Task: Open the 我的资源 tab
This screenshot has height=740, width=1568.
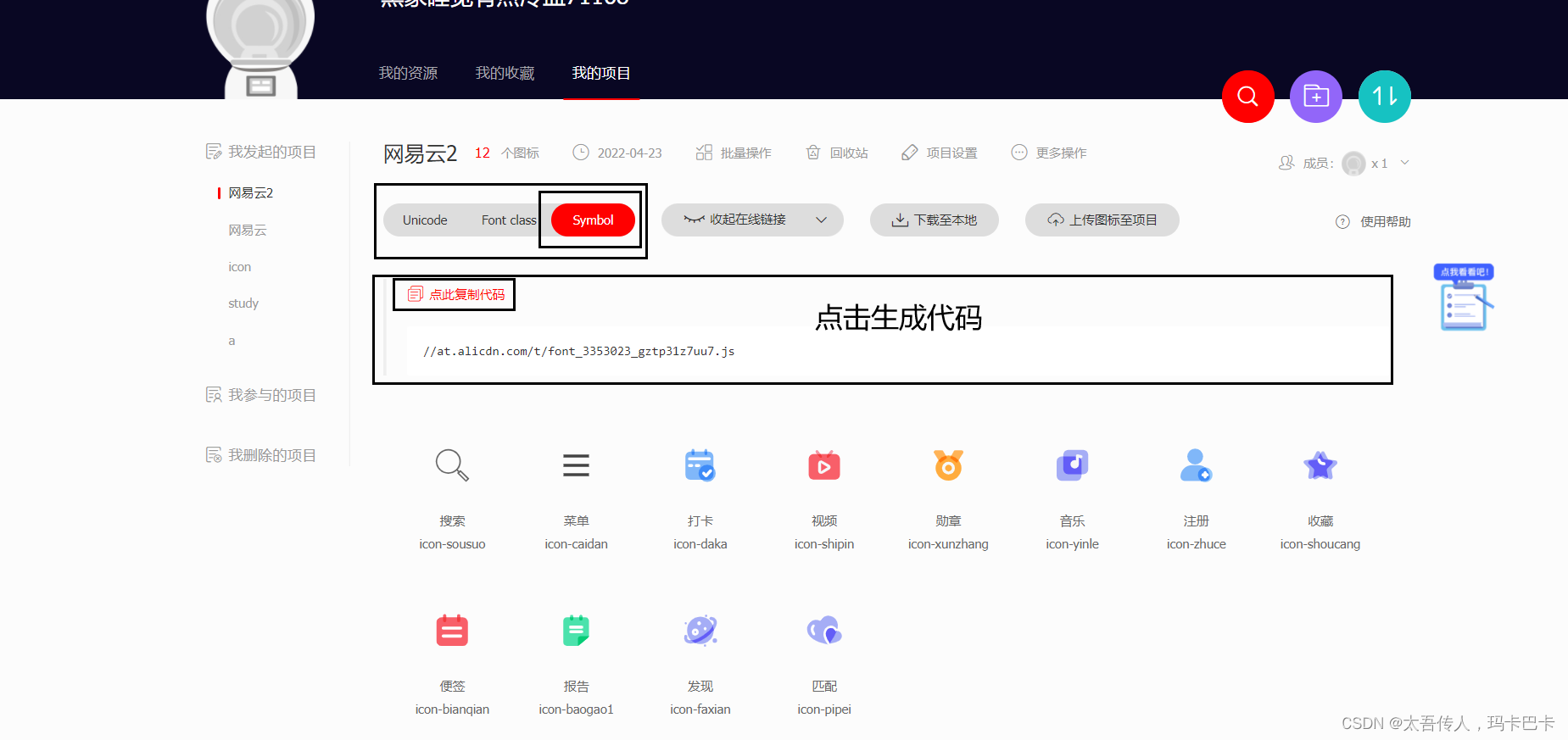Action: coord(408,73)
